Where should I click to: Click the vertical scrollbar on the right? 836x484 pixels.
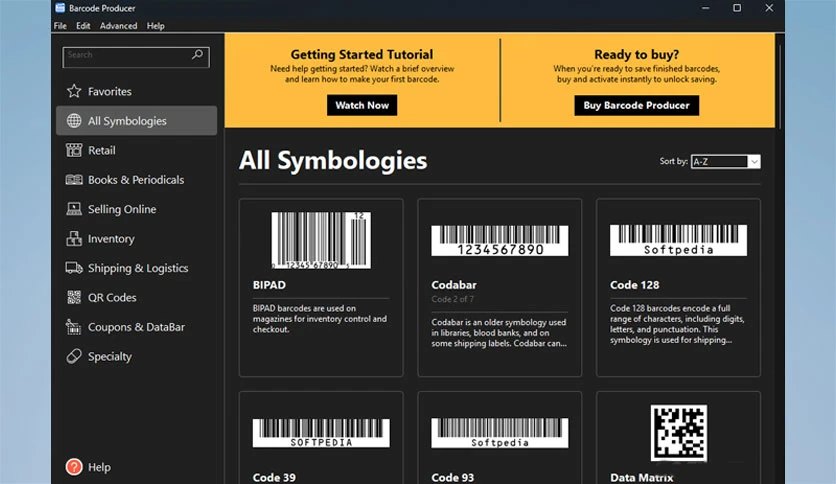[779, 85]
